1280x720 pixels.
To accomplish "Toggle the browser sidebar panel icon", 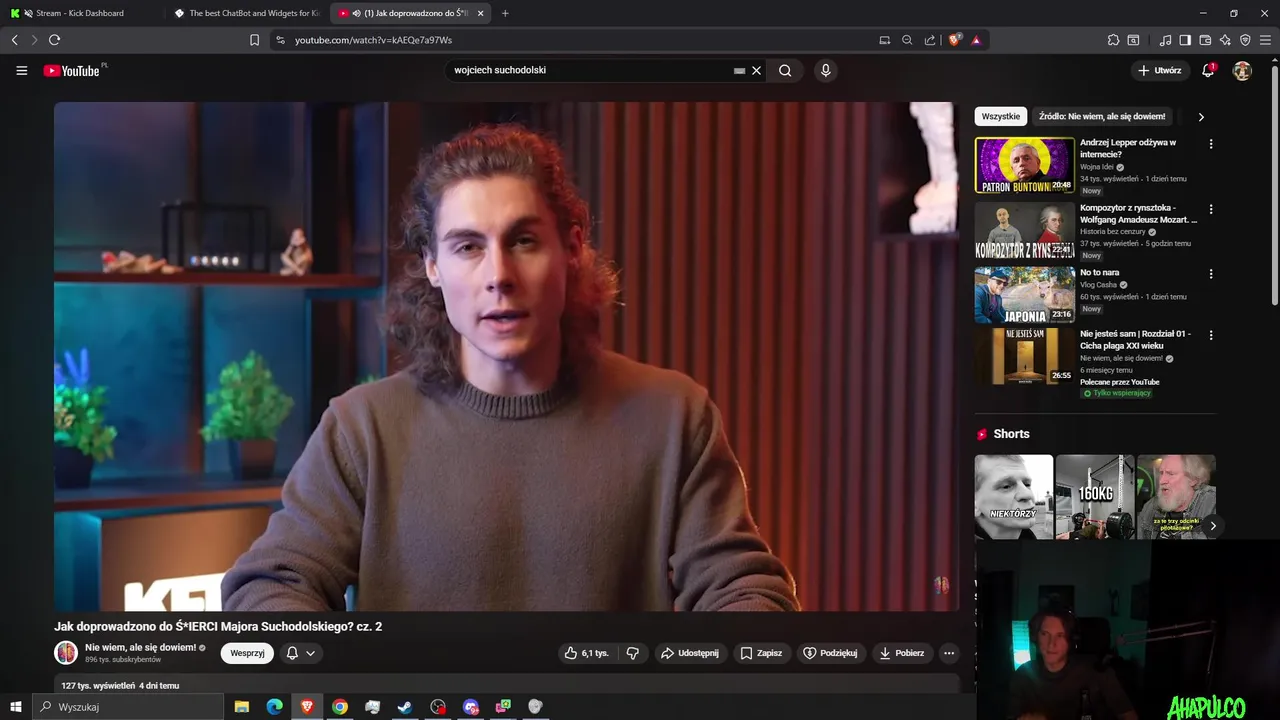I will 1185,40.
